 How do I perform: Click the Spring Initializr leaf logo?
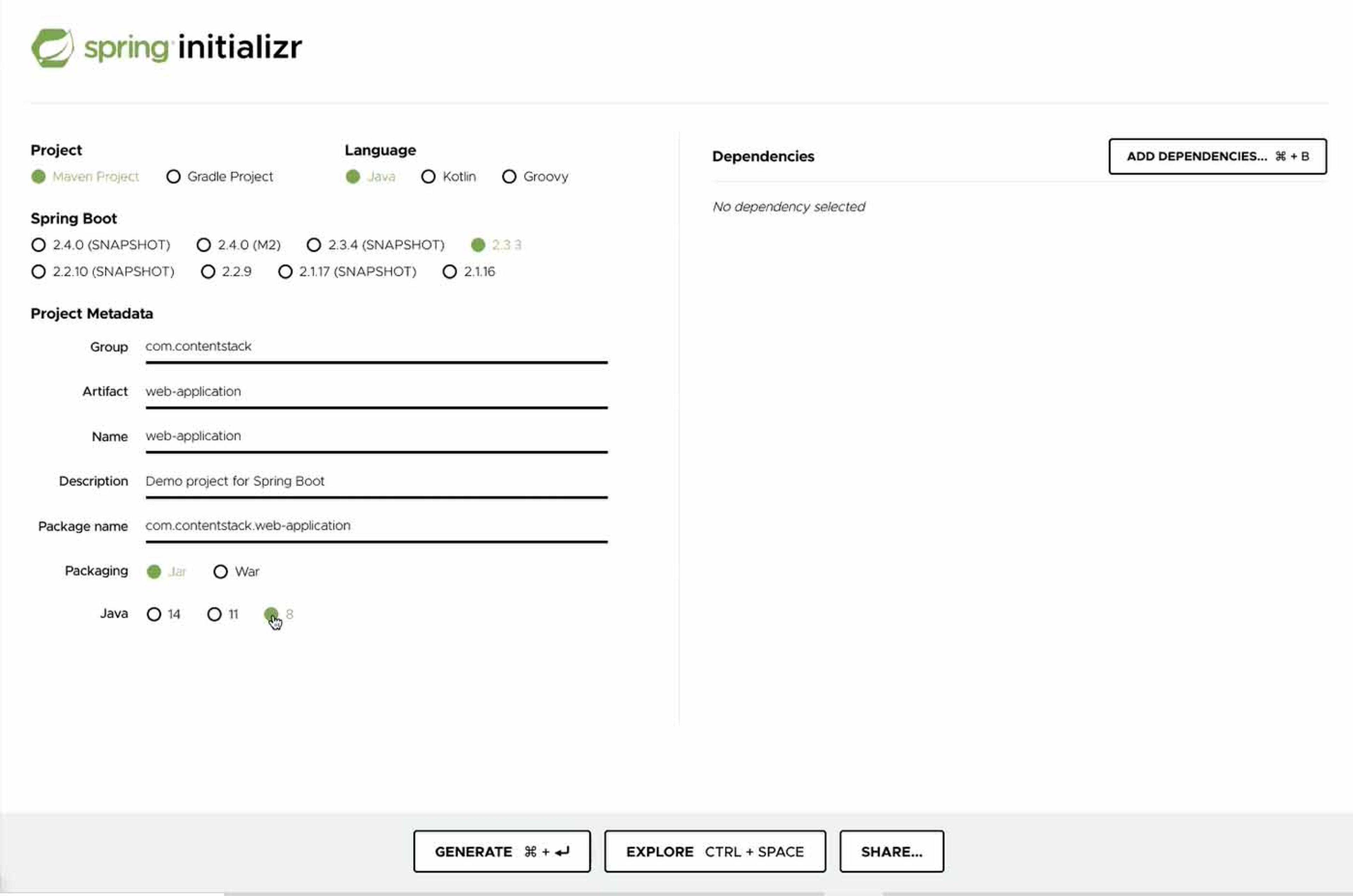[52, 48]
